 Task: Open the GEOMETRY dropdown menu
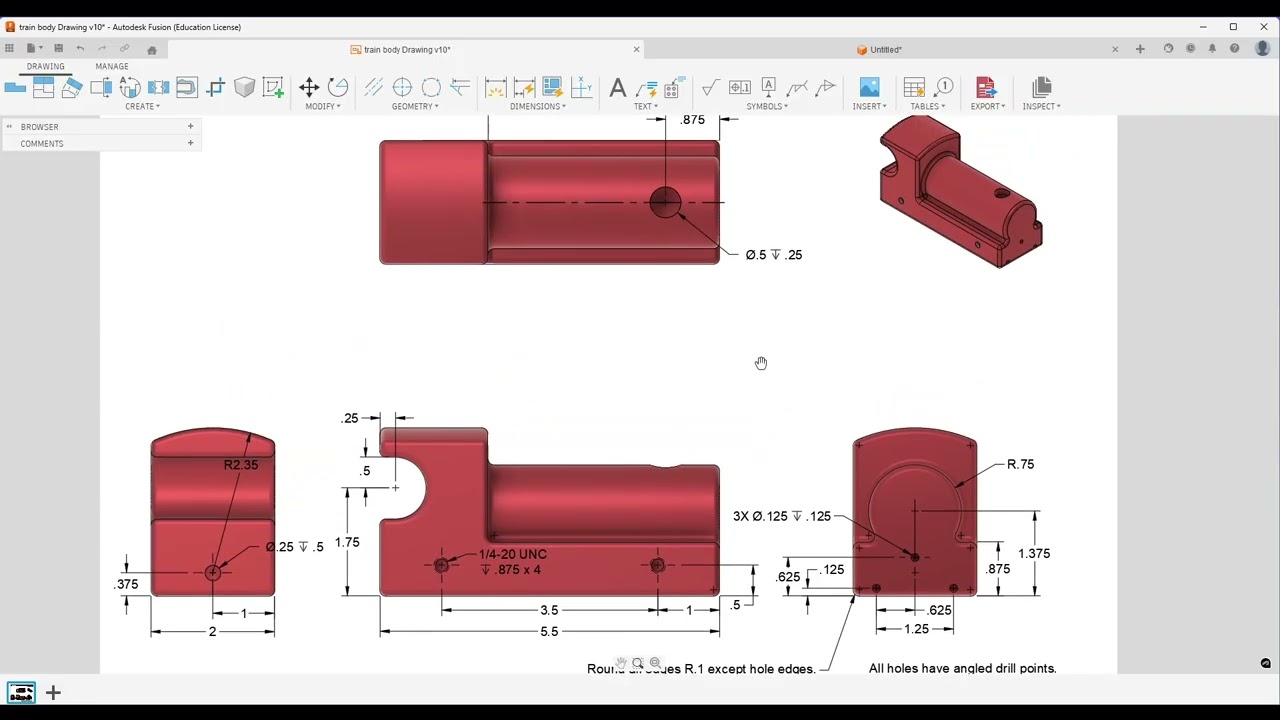[415, 106]
